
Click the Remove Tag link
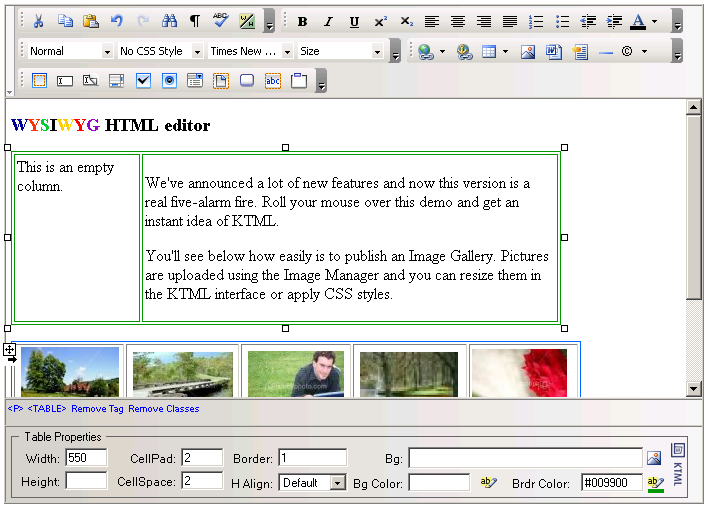point(97,409)
